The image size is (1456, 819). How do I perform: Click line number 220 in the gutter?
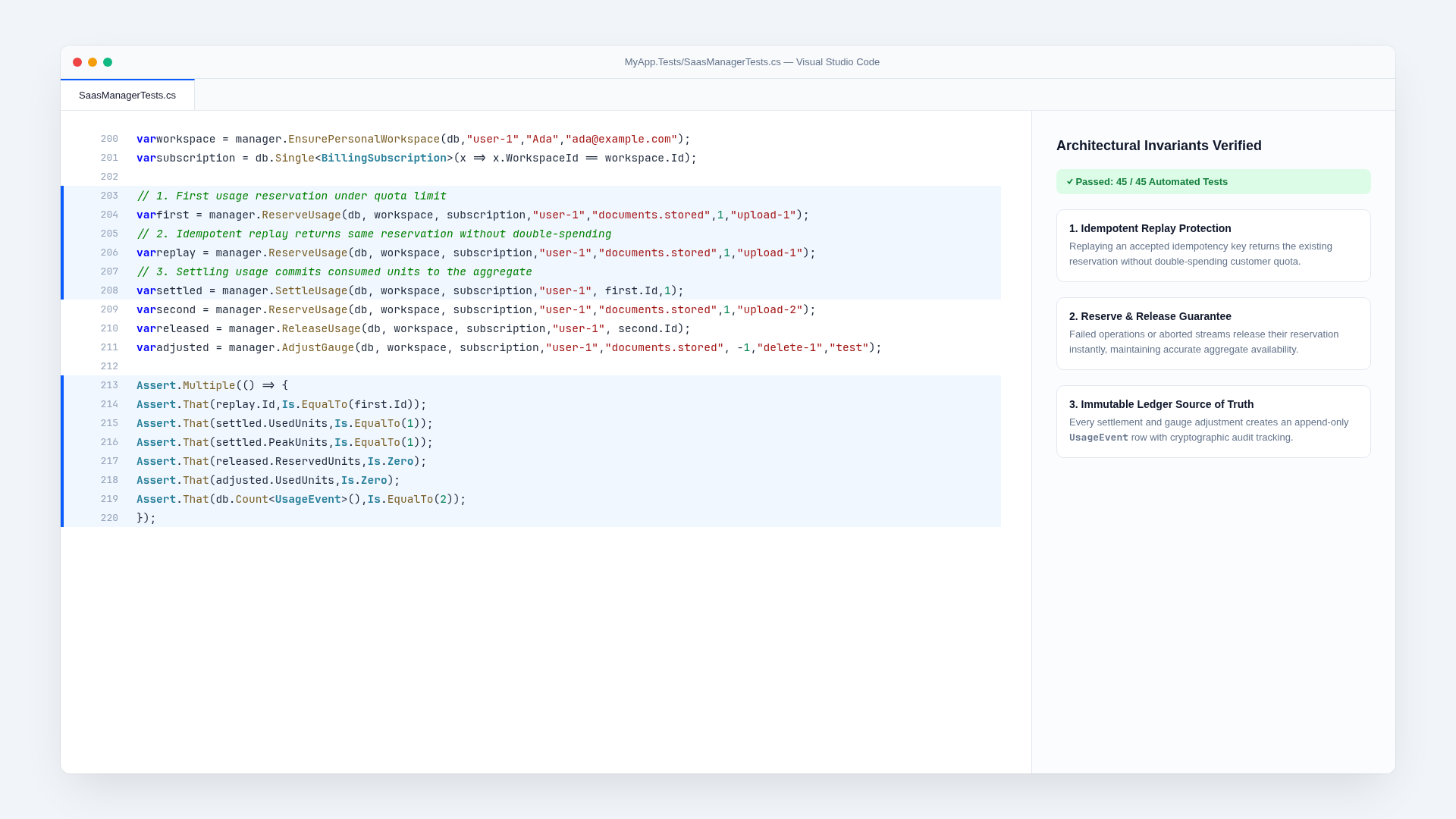click(x=109, y=518)
